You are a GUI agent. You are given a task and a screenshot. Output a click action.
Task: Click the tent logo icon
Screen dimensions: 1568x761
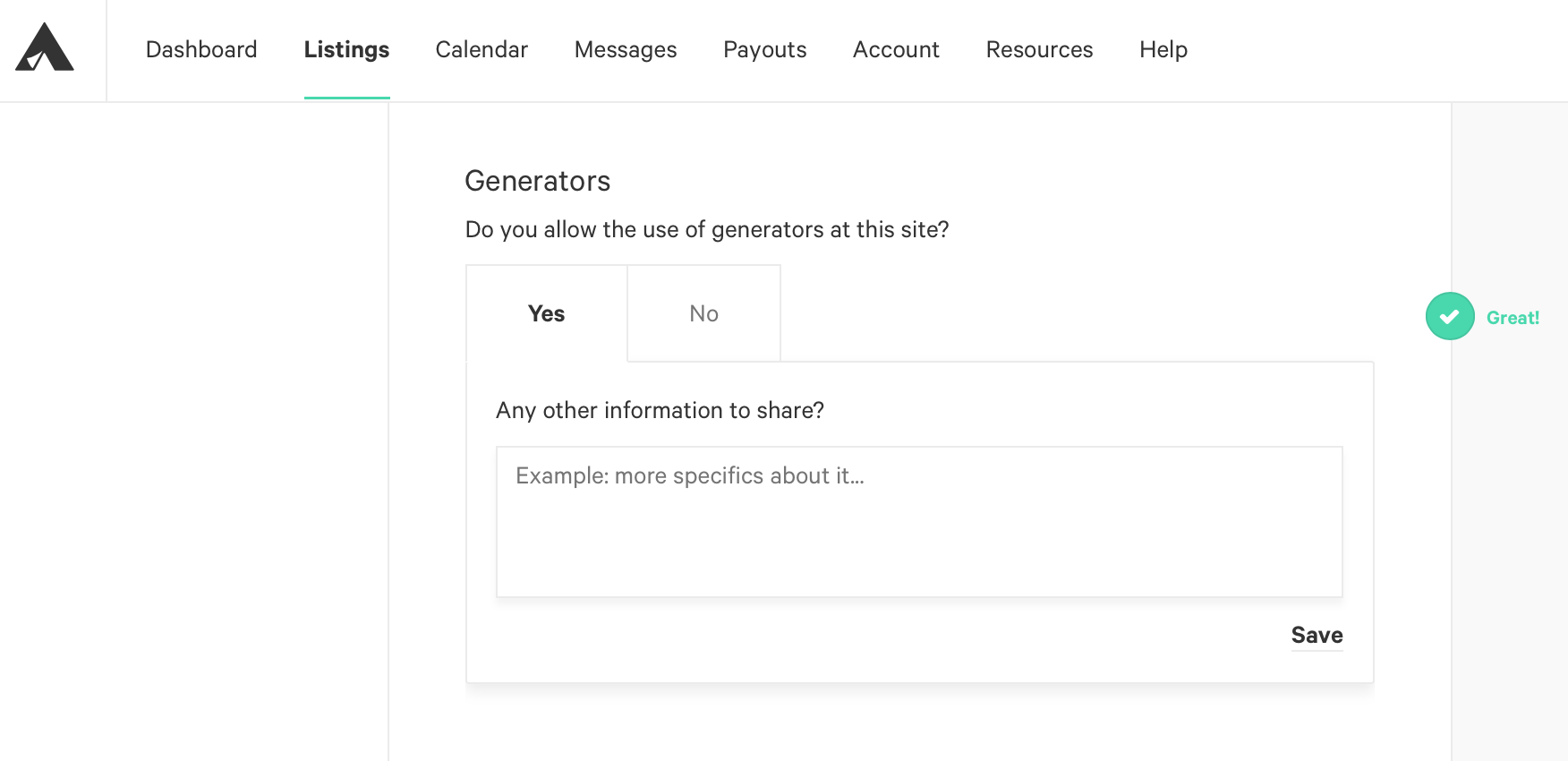pos(45,47)
